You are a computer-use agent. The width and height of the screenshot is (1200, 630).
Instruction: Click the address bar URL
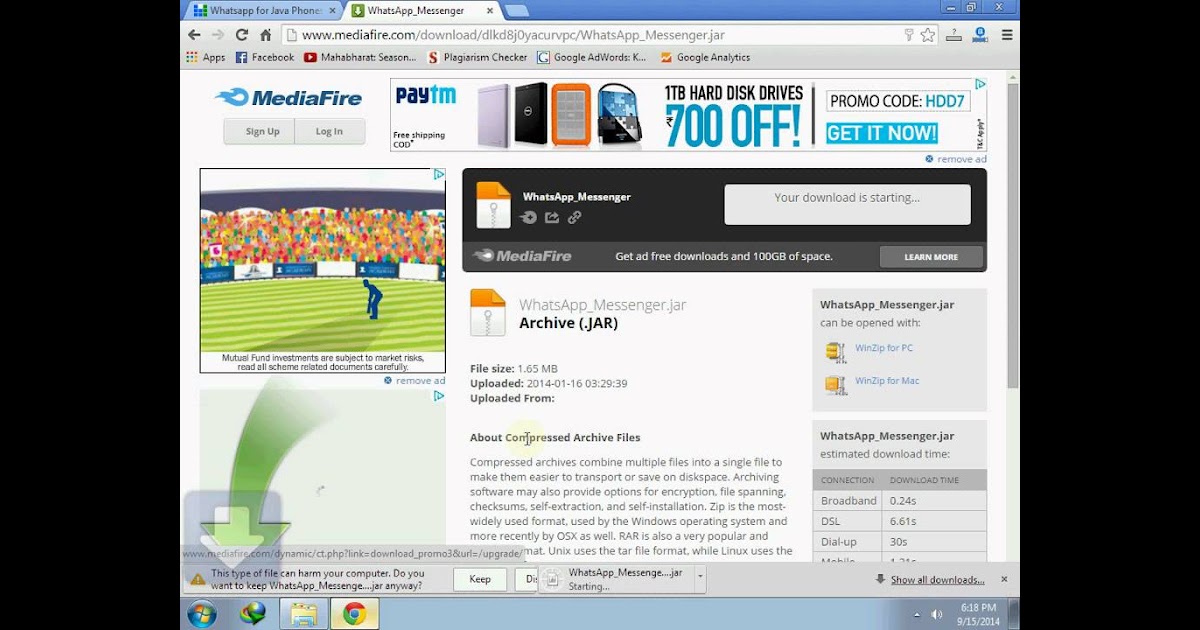pyautogui.click(x=513, y=35)
